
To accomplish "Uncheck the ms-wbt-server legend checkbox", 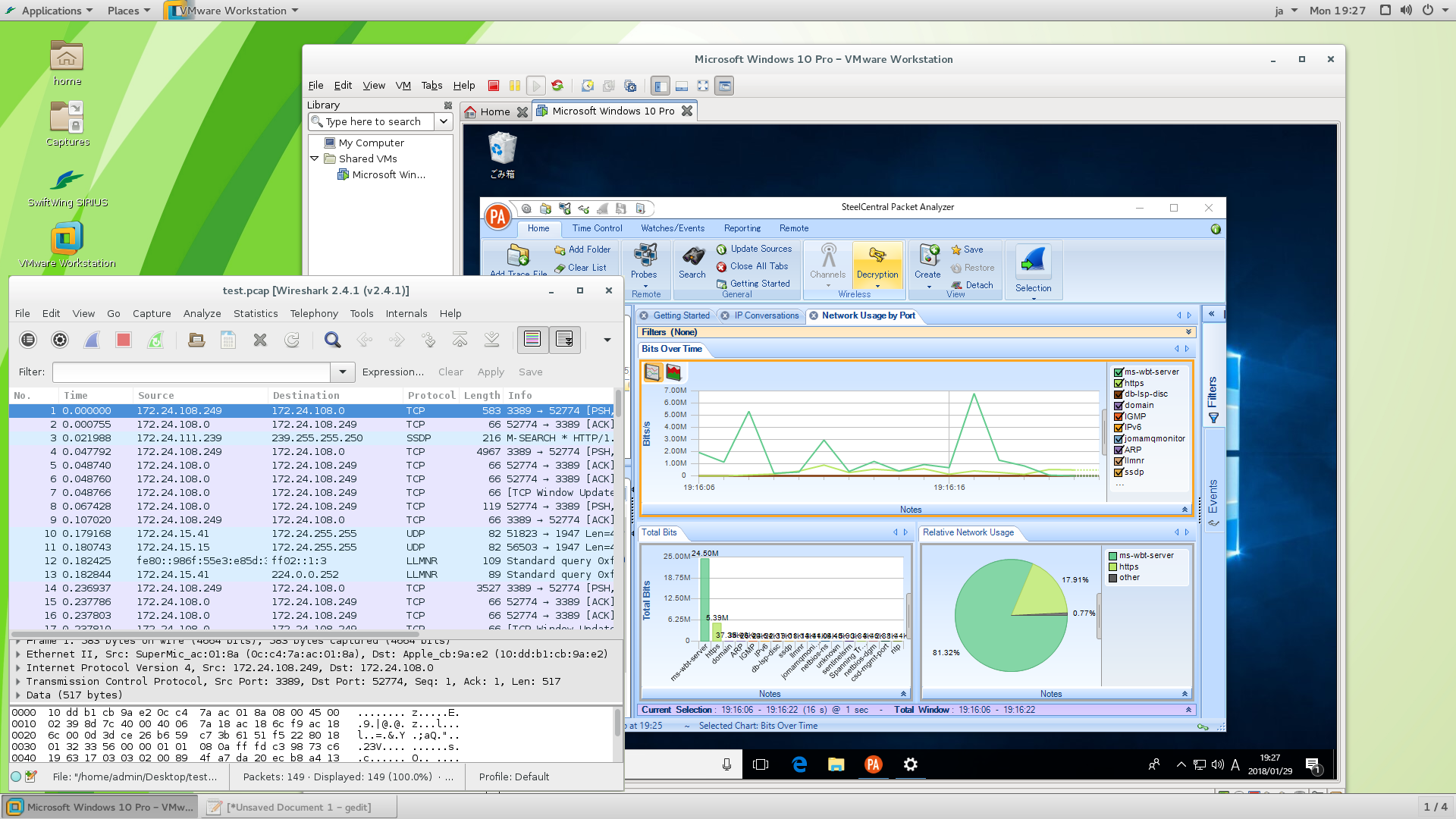I will click(1118, 372).
